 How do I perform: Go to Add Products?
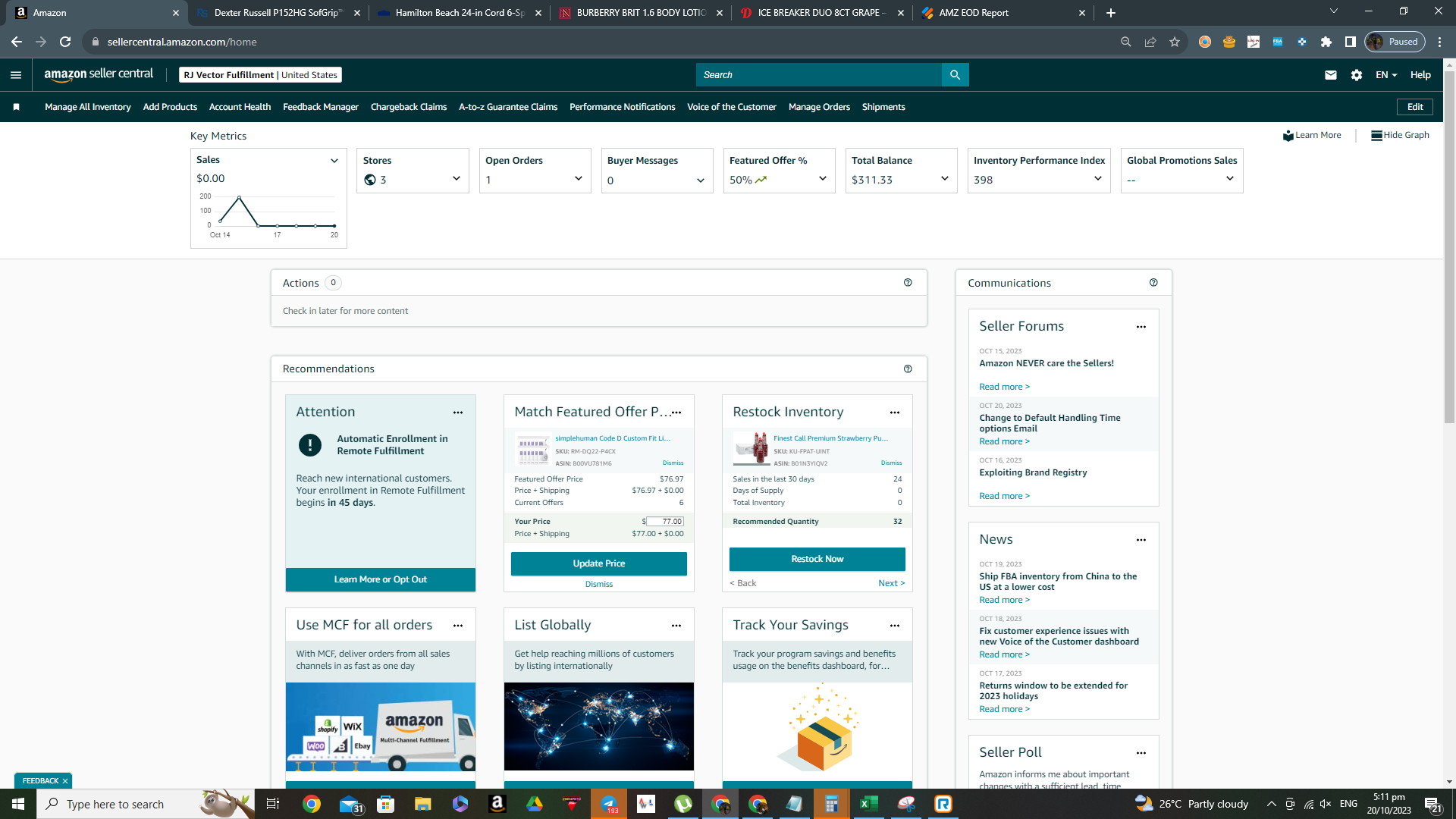coord(170,107)
